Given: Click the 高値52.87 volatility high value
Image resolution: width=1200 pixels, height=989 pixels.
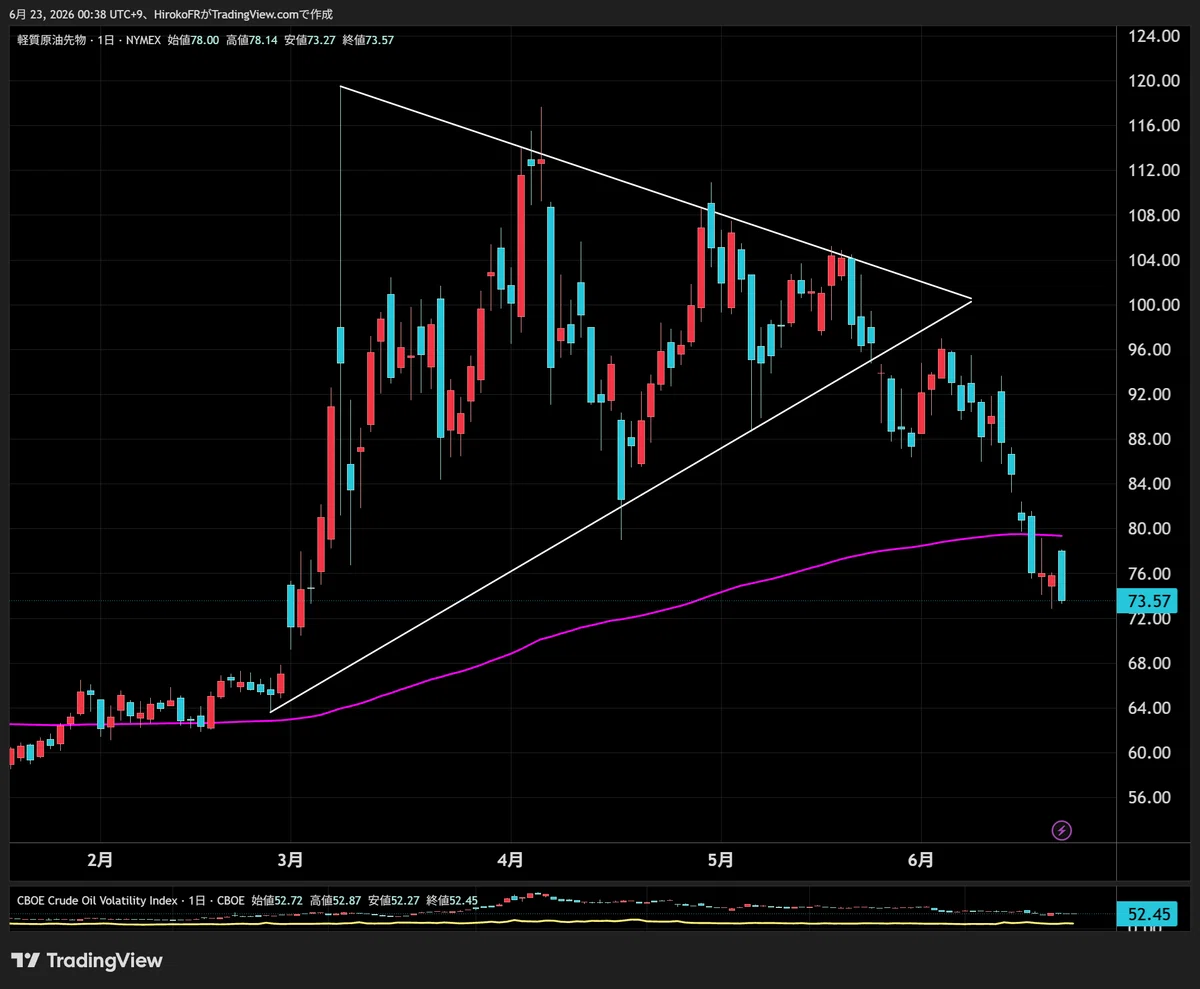Looking at the screenshot, I should (x=336, y=900).
